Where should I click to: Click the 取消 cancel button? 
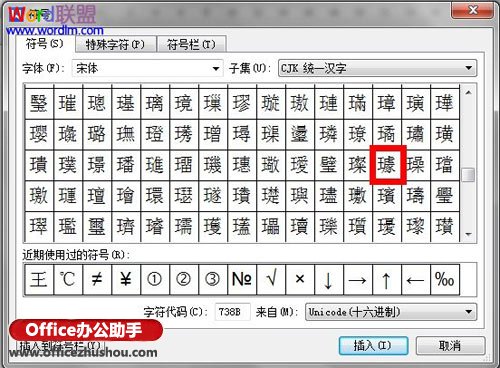(x=450, y=346)
